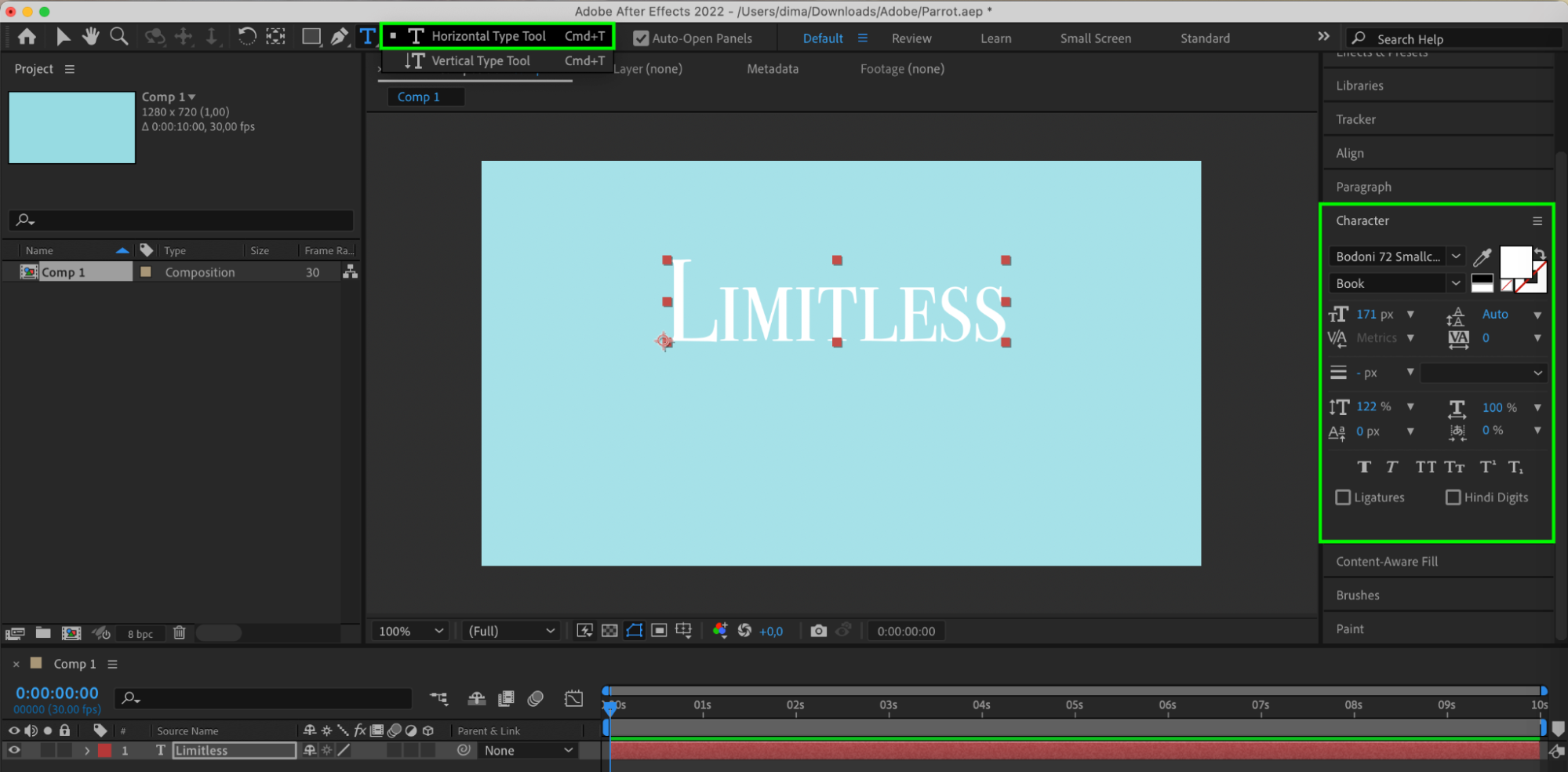
Task: Open the Paragraph panel
Action: point(1363,187)
